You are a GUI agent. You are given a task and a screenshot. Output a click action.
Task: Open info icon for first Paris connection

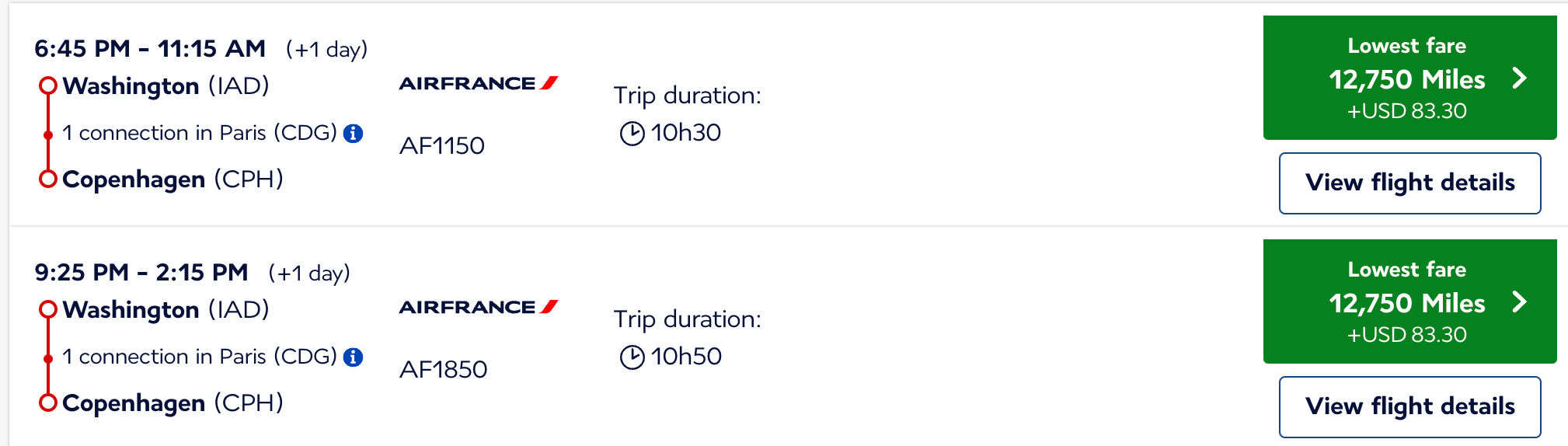tap(354, 134)
